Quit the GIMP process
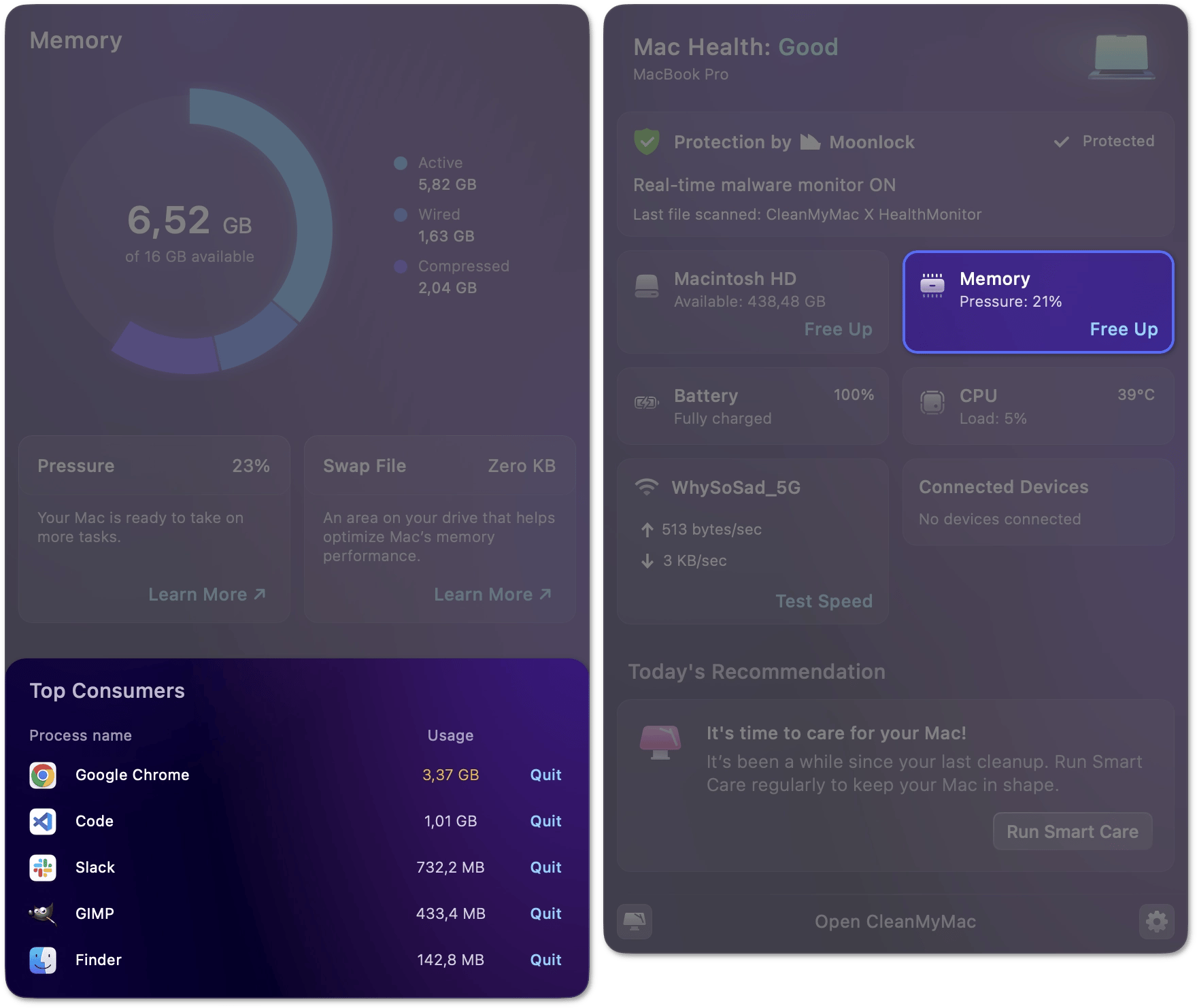The width and height of the screenshot is (1197, 1008). [x=545, y=913]
